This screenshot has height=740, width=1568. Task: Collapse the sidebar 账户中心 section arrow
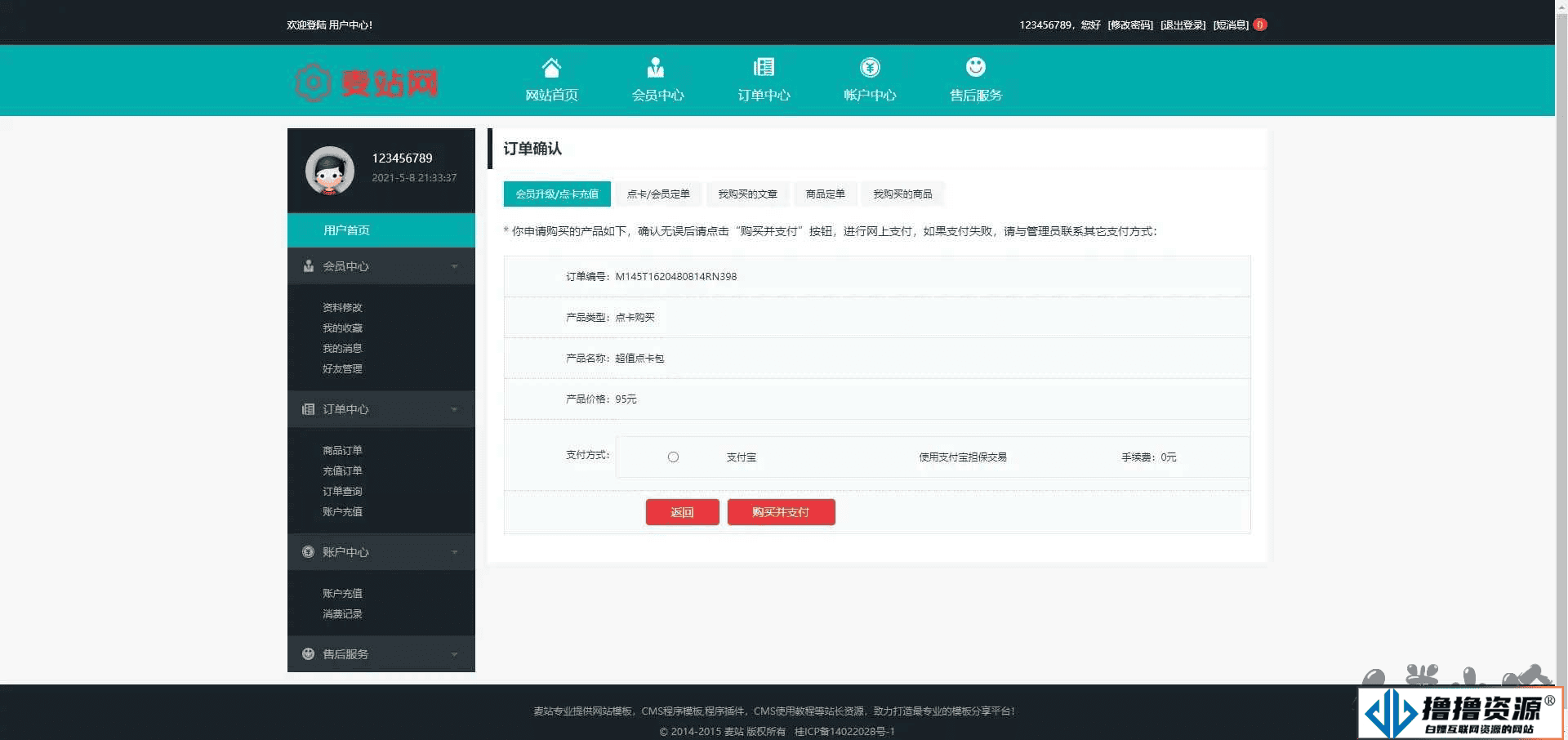455,552
